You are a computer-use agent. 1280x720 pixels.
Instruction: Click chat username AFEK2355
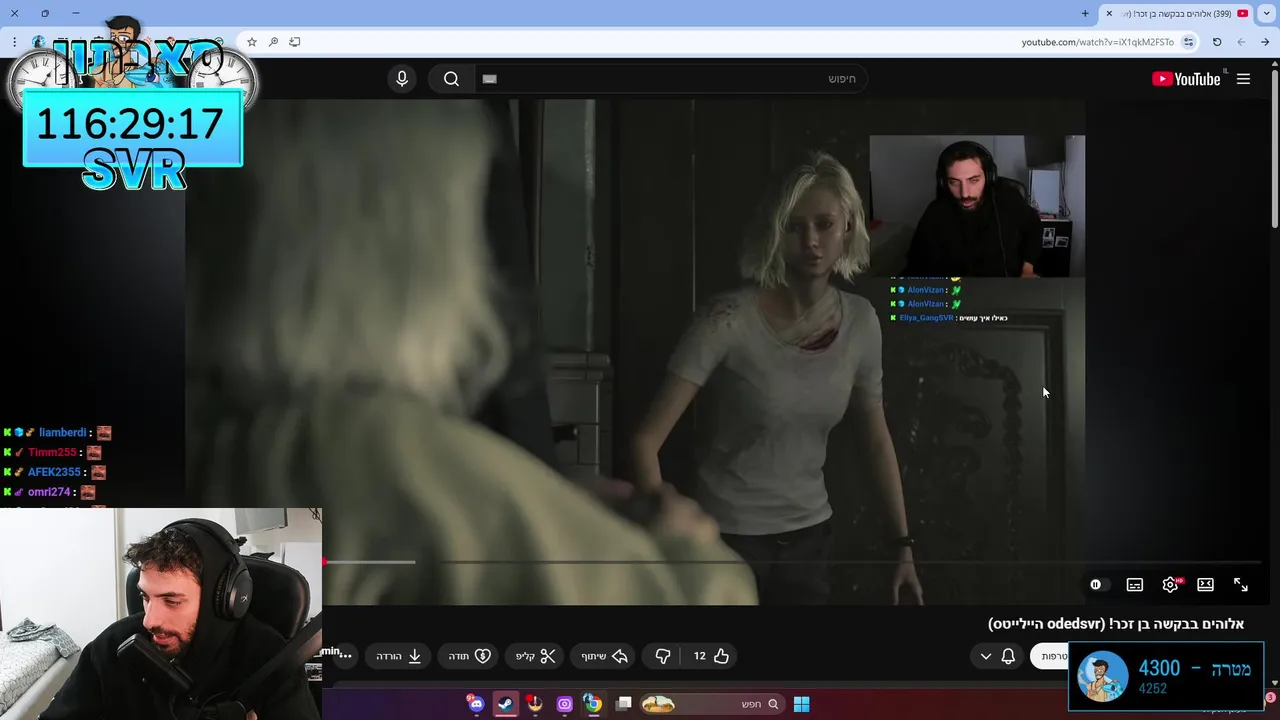(54, 472)
